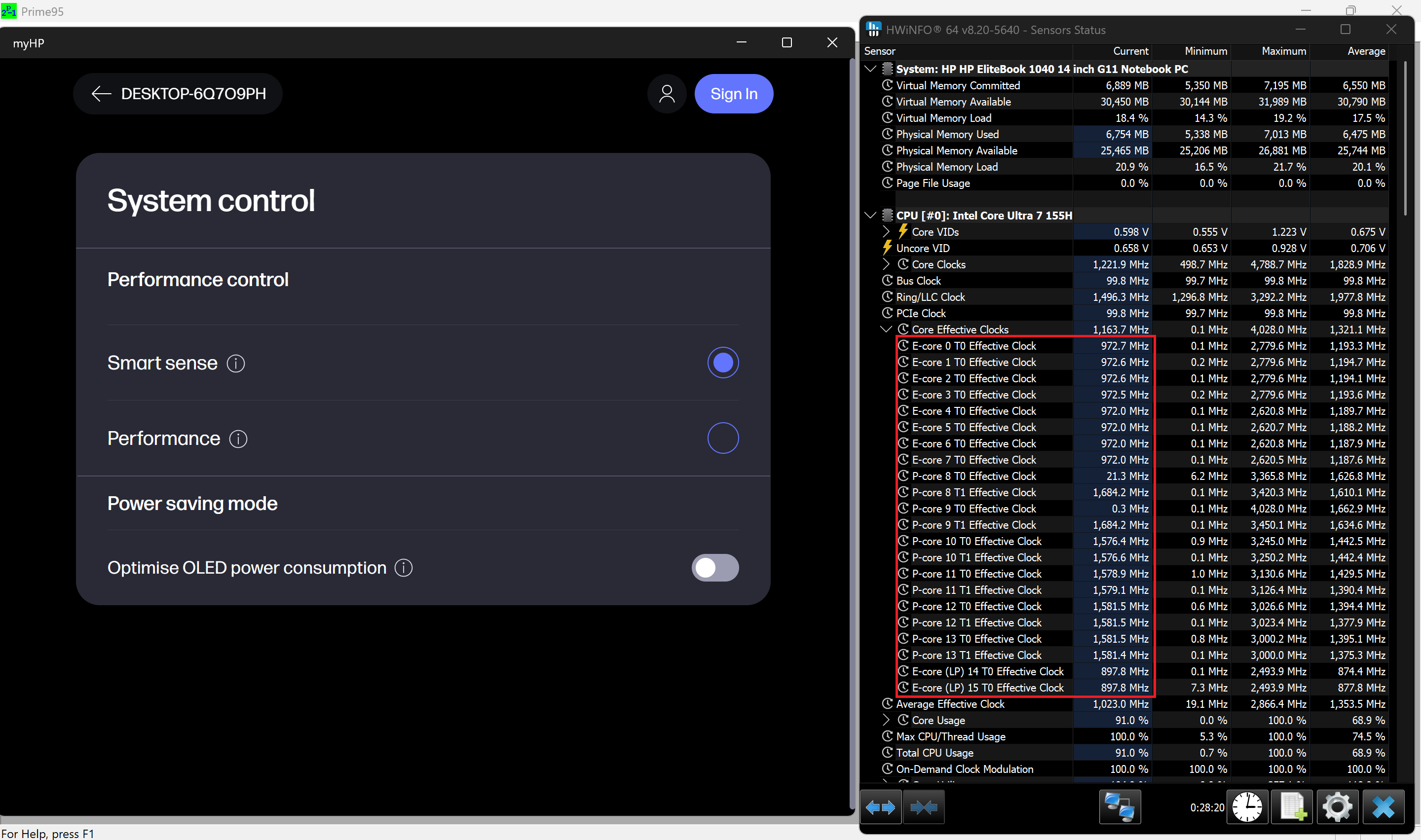The height and width of the screenshot is (840, 1421).
Task: Click the Sign In button
Action: [x=734, y=93]
